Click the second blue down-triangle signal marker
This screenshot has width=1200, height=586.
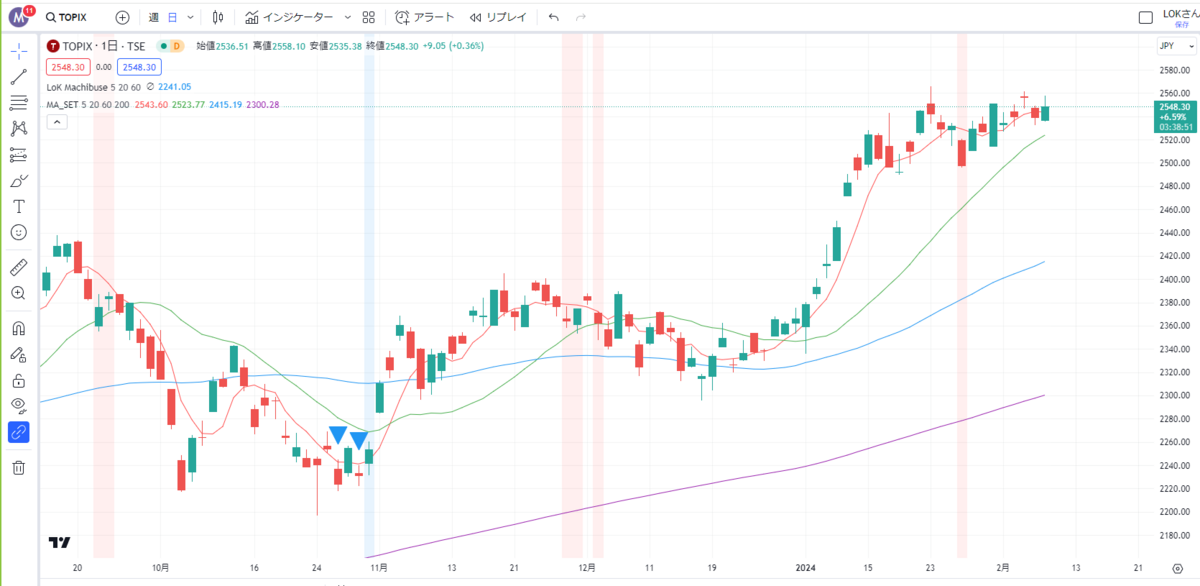point(359,440)
